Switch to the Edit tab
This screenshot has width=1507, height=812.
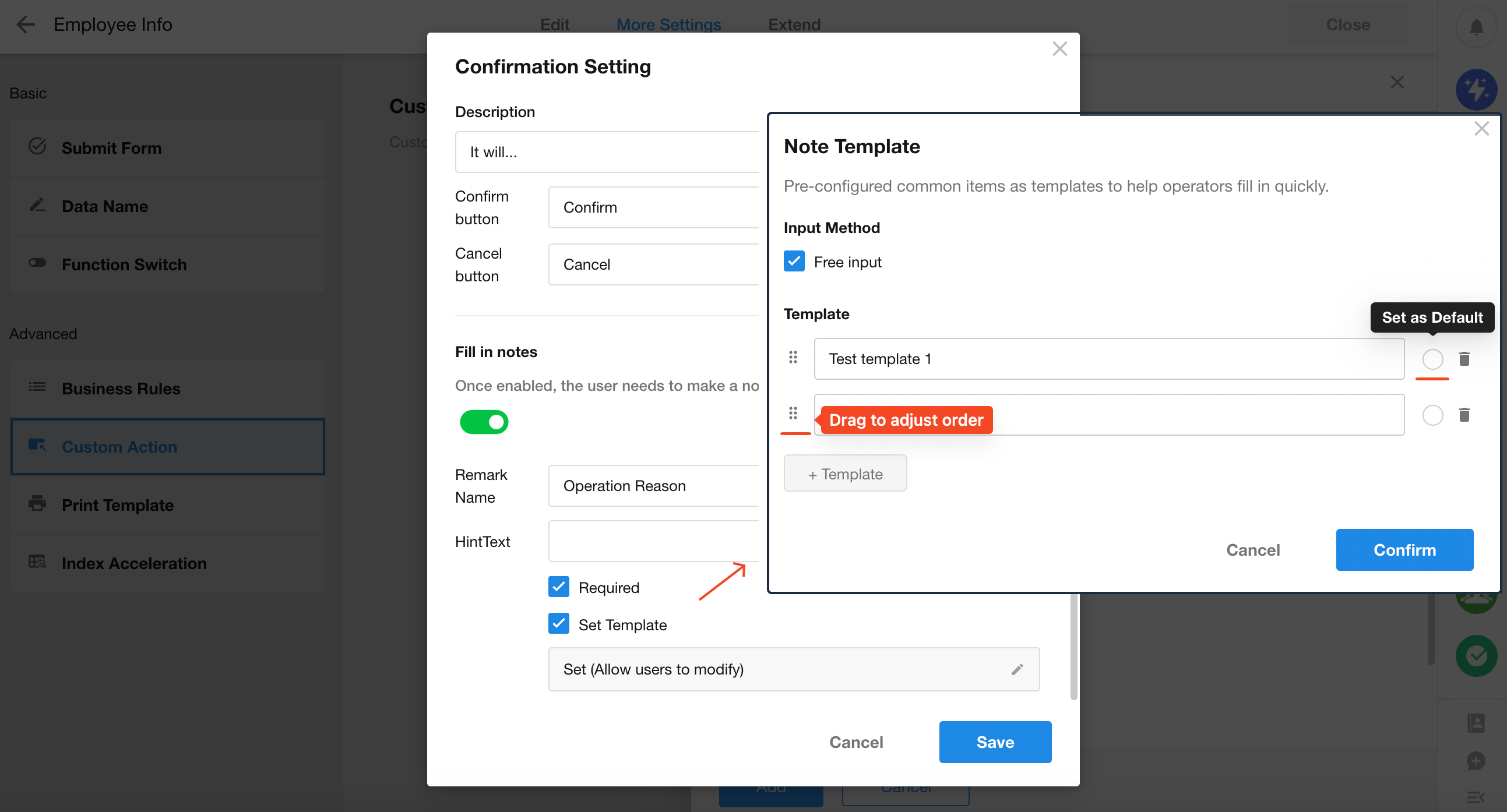point(554,24)
